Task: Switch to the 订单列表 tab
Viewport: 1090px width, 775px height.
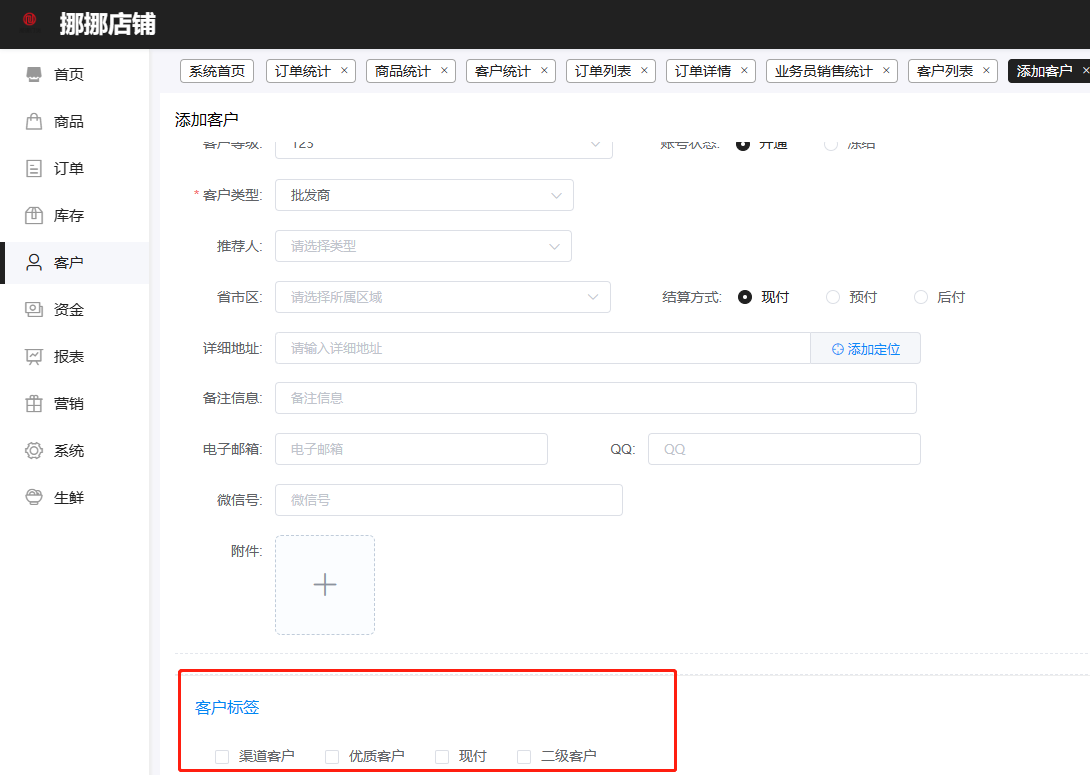Action: pyautogui.click(x=603, y=71)
